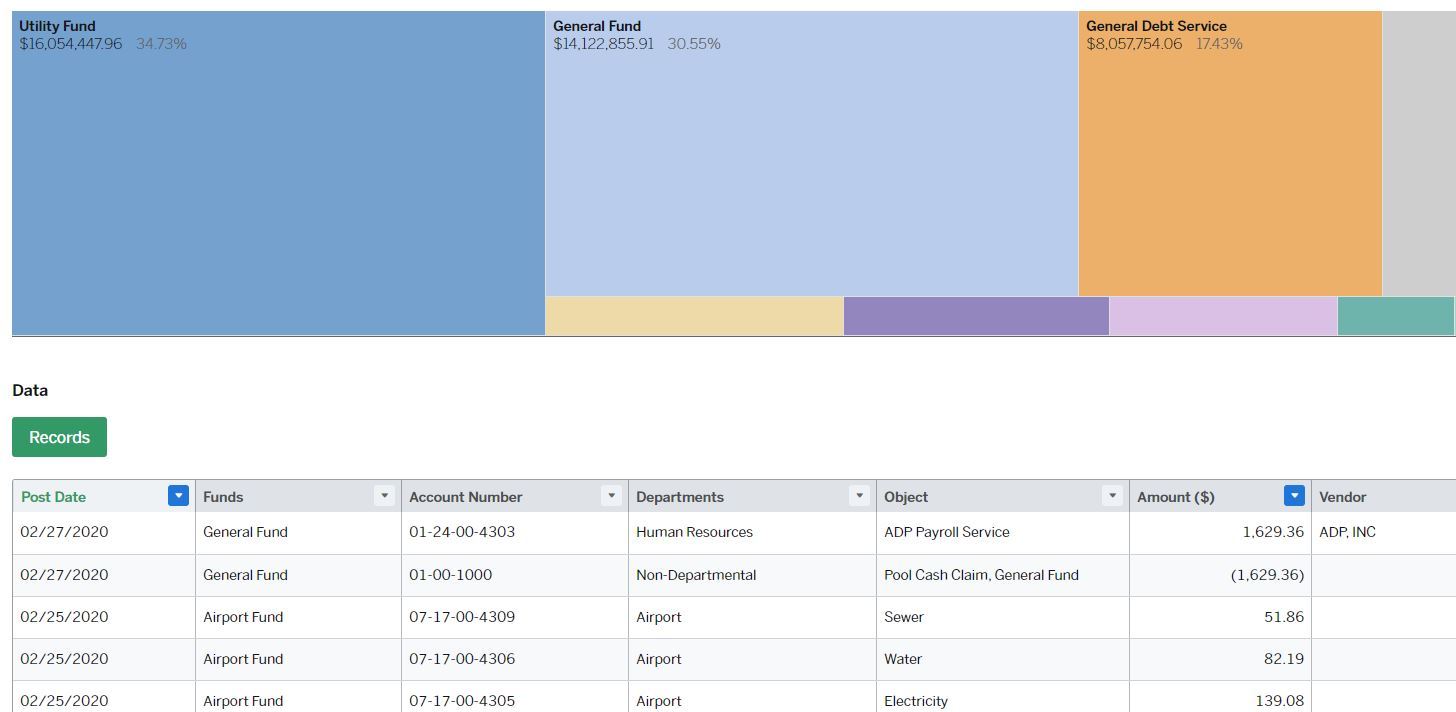Click the green Records button
This screenshot has width=1456, height=712.
pos(58,437)
